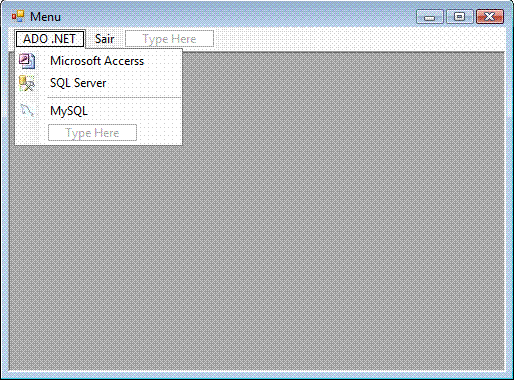Image resolution: width=515 pixels, height=381 pixels.
Task: Choose the SQL Server menu entry label
Action: point(78,83)
